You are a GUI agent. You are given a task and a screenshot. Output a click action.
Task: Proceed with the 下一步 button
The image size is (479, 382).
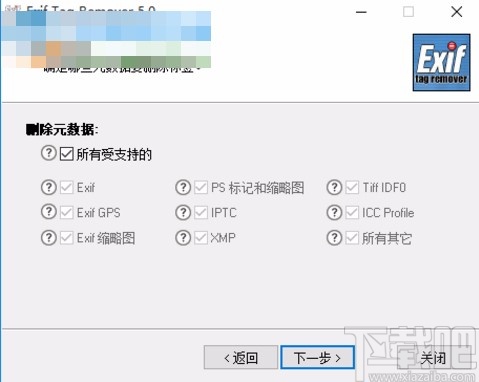point(317,357)
